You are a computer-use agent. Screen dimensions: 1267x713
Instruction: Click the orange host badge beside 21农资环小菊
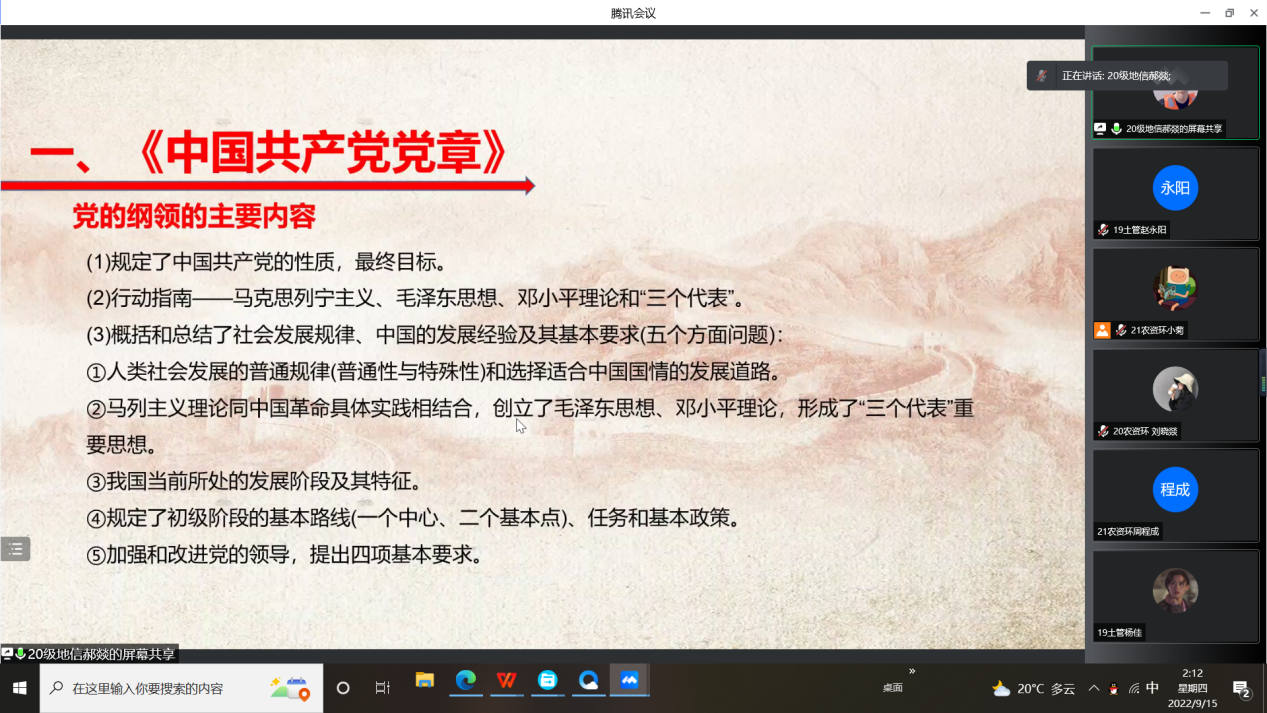tap(1101, 330)
